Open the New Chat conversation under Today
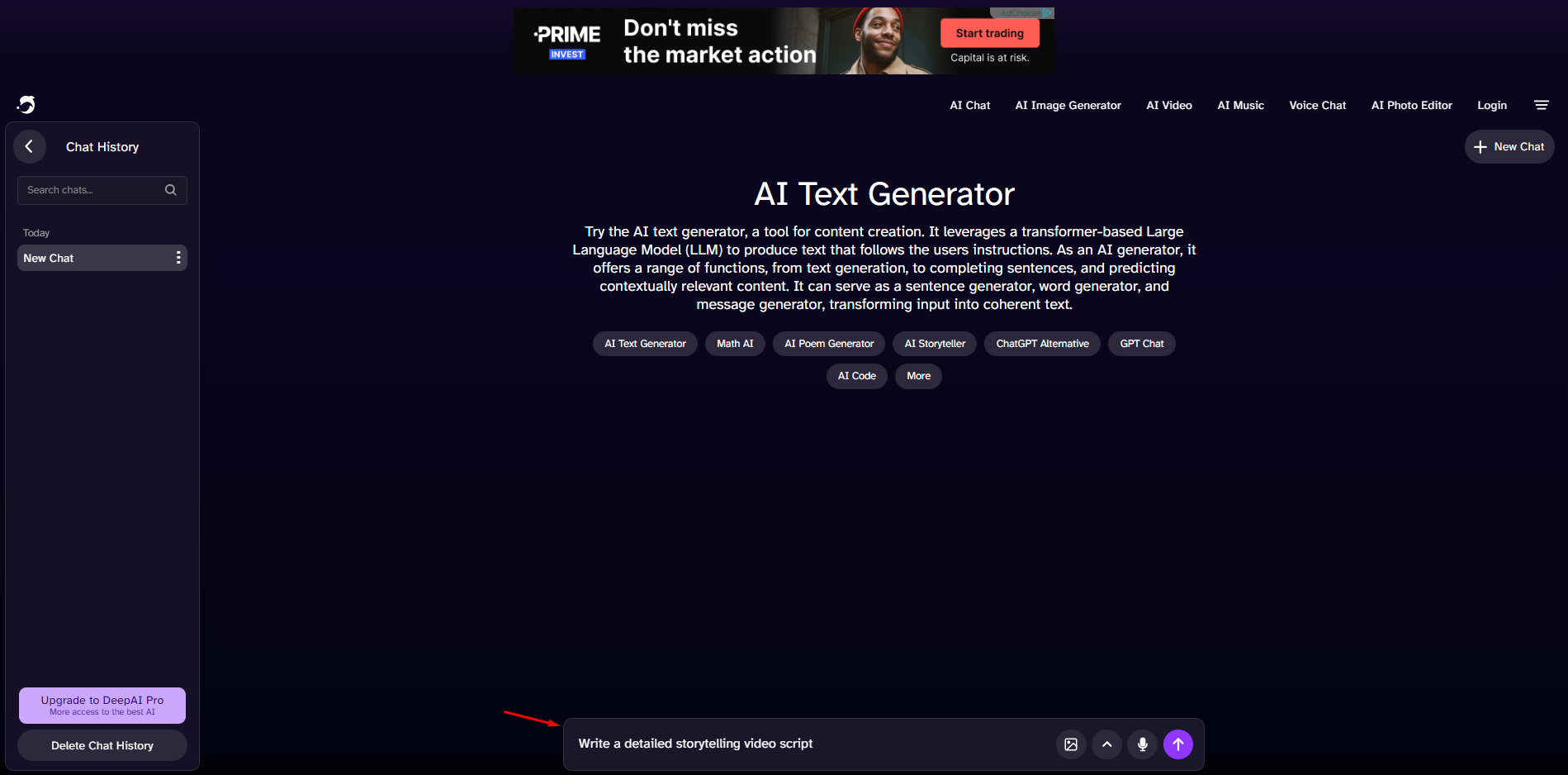The image size is (1568, 775). point(83,257)
